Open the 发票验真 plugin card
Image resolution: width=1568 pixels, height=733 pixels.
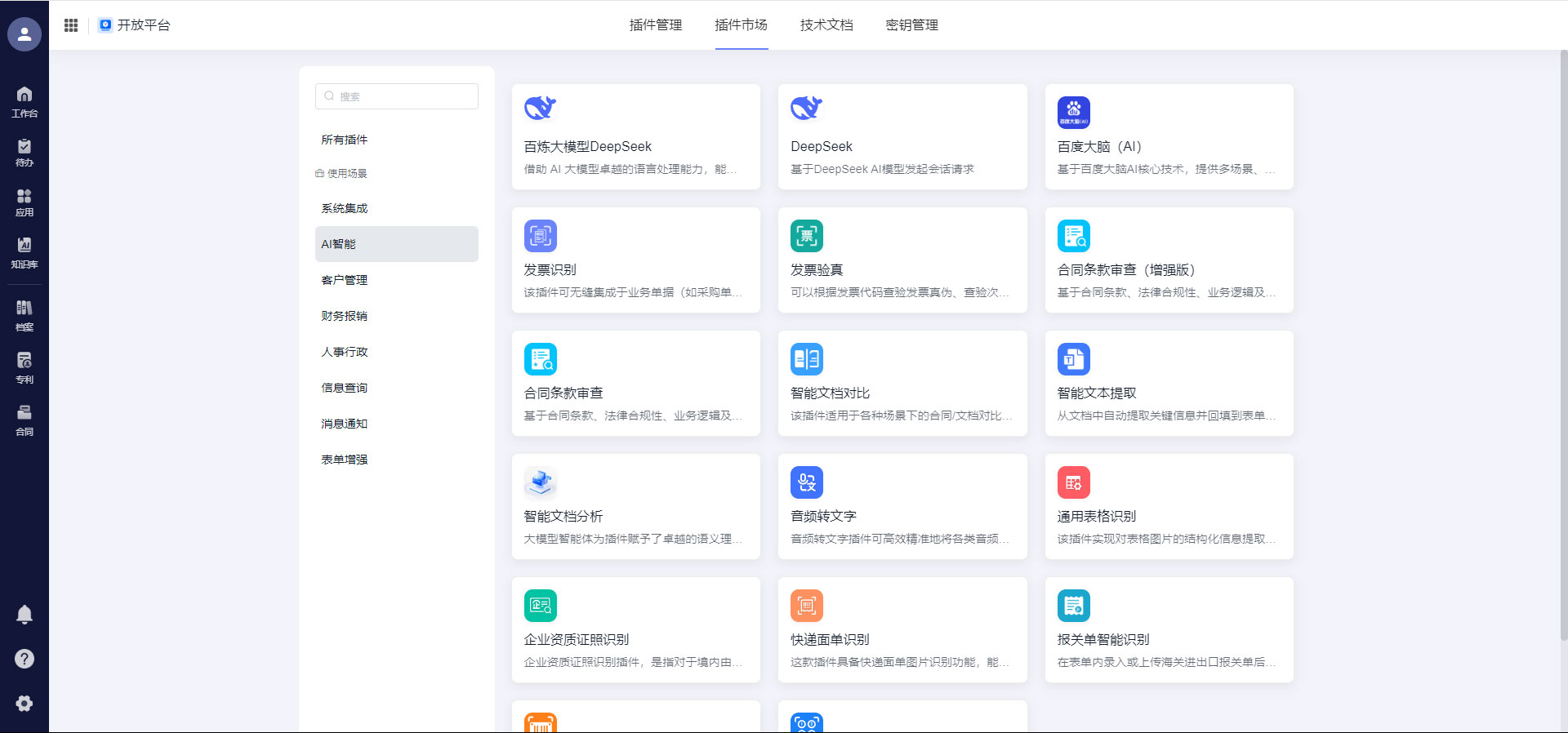pos(902,260)
